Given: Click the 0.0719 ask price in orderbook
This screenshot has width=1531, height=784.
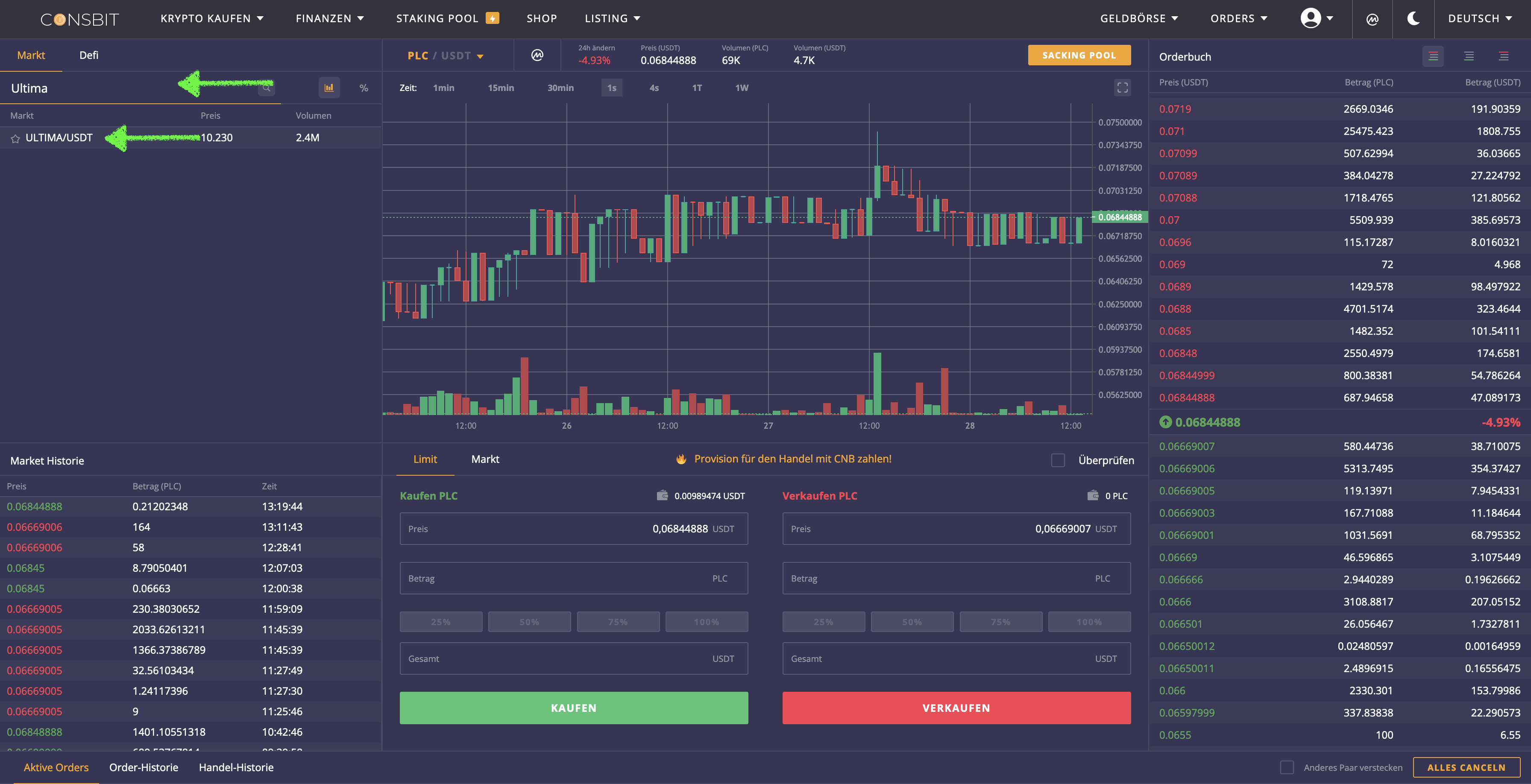Looking at the screenshot, I should 1175,109.
